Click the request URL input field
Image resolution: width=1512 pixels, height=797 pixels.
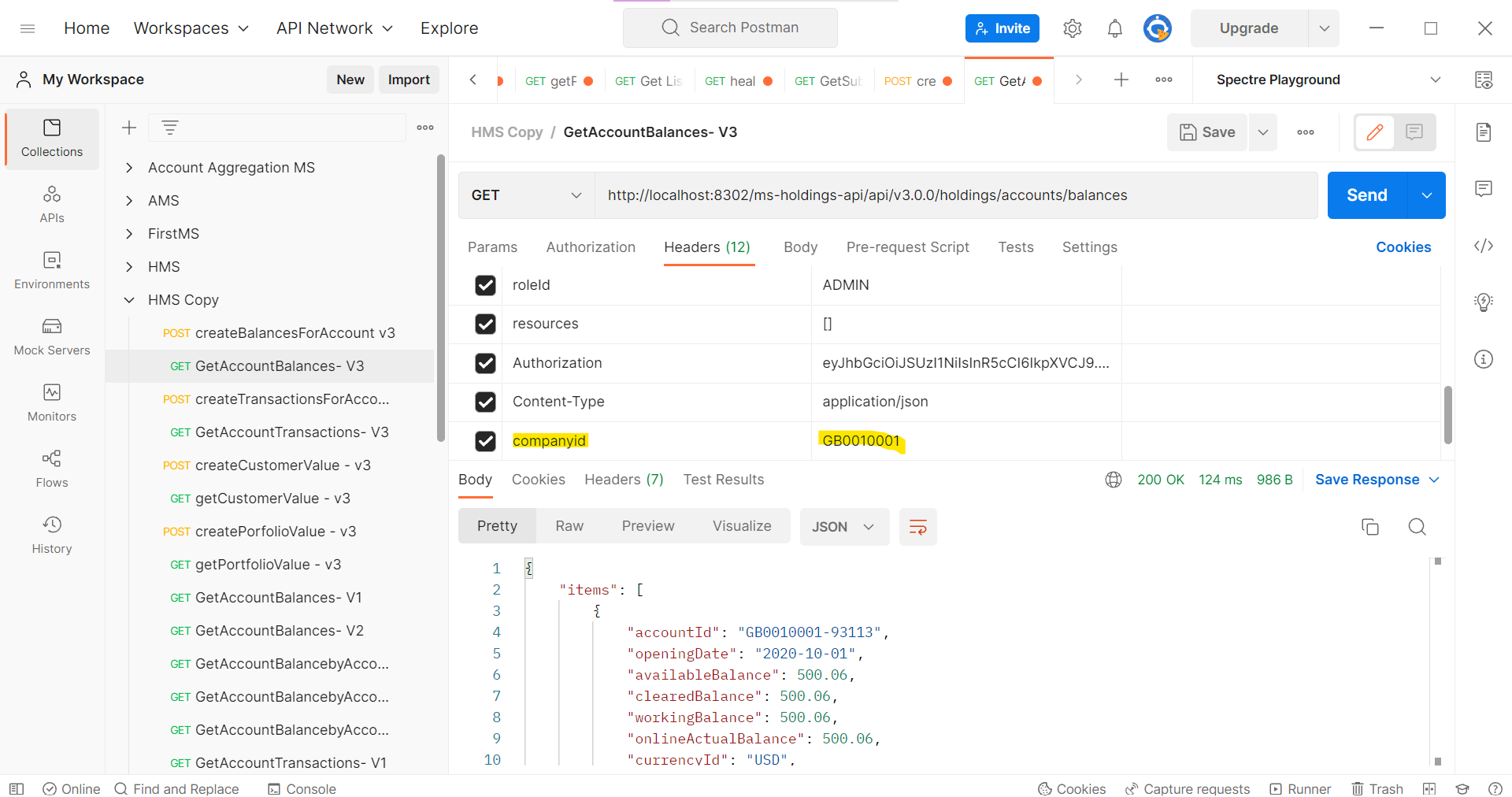953,195
